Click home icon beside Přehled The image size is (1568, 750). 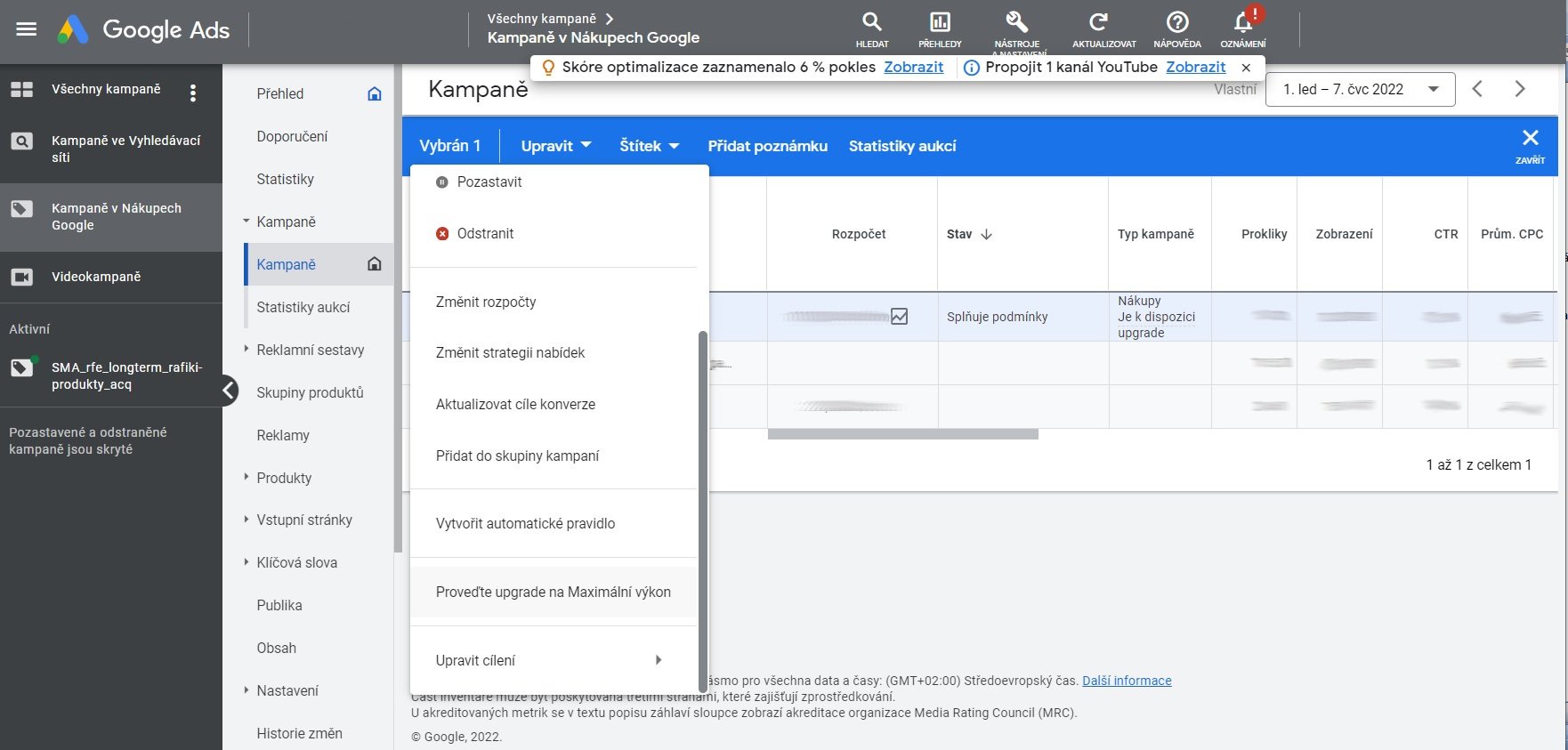click(x=375, y=93)
